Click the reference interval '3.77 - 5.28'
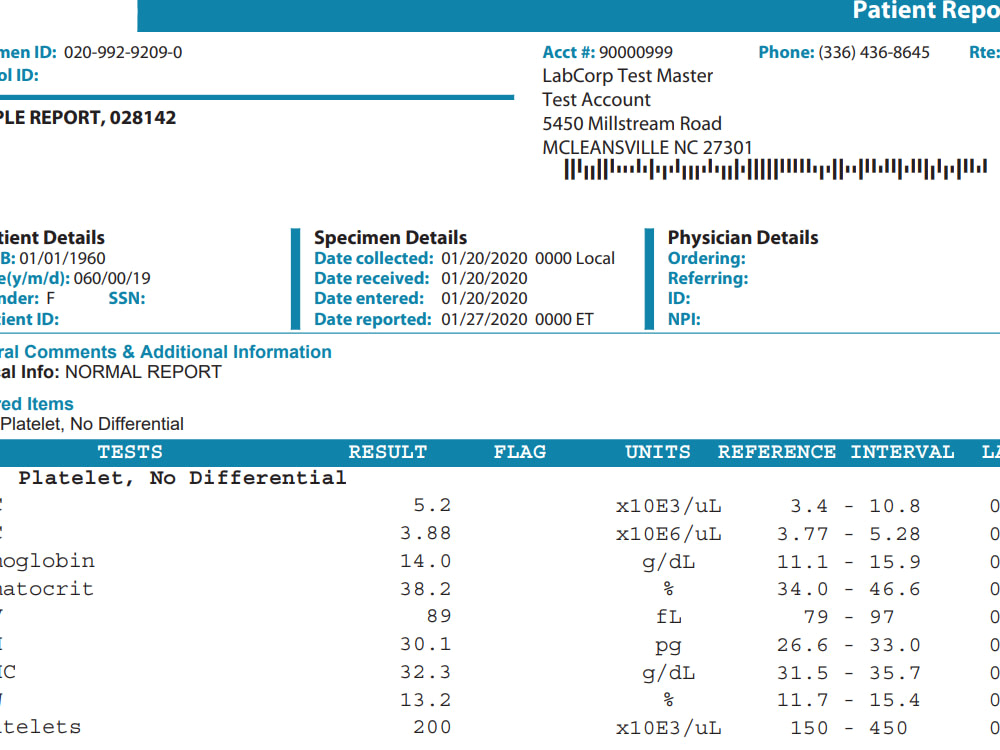Image resolution: width=1000 pixels, height=750 pixels. click(x=849, y=534)
